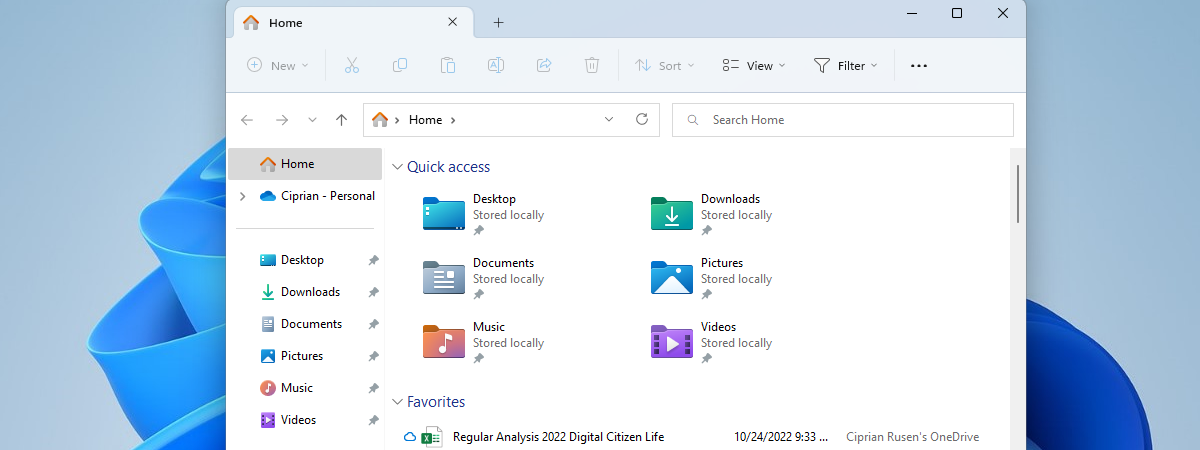Refresh the Home folder view

point(642,120)
